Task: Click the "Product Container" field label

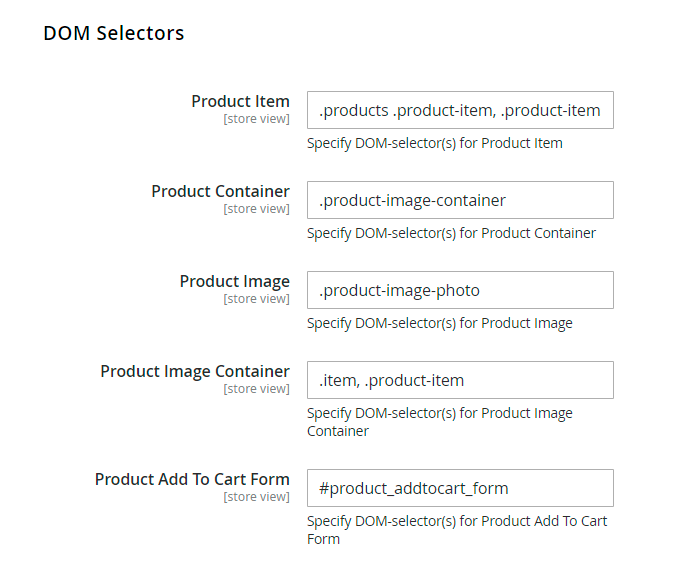Action: click(x=220, y=191)
